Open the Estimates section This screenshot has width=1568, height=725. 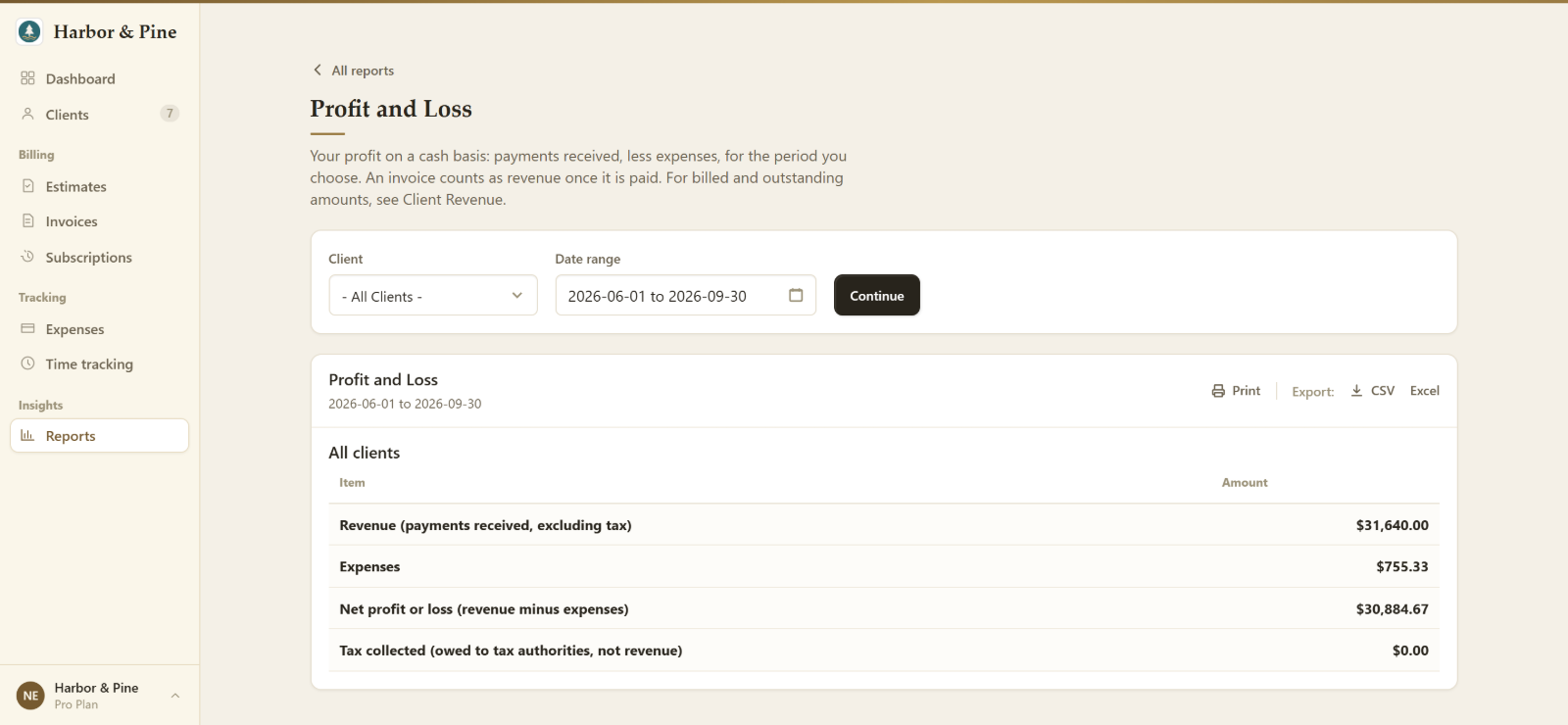pos(99,186)
